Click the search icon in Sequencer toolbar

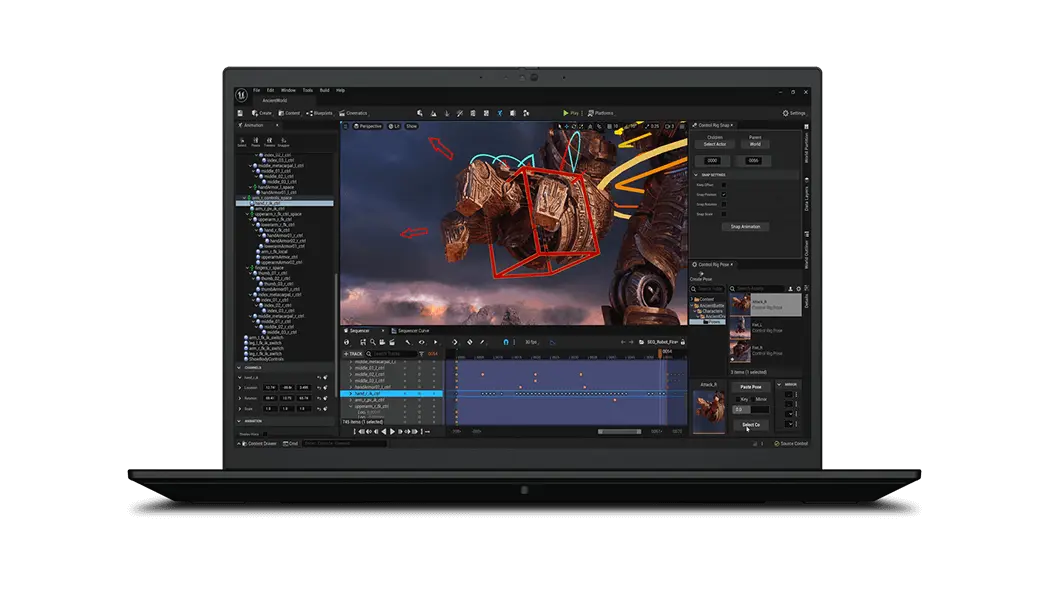tap(373, 342)
